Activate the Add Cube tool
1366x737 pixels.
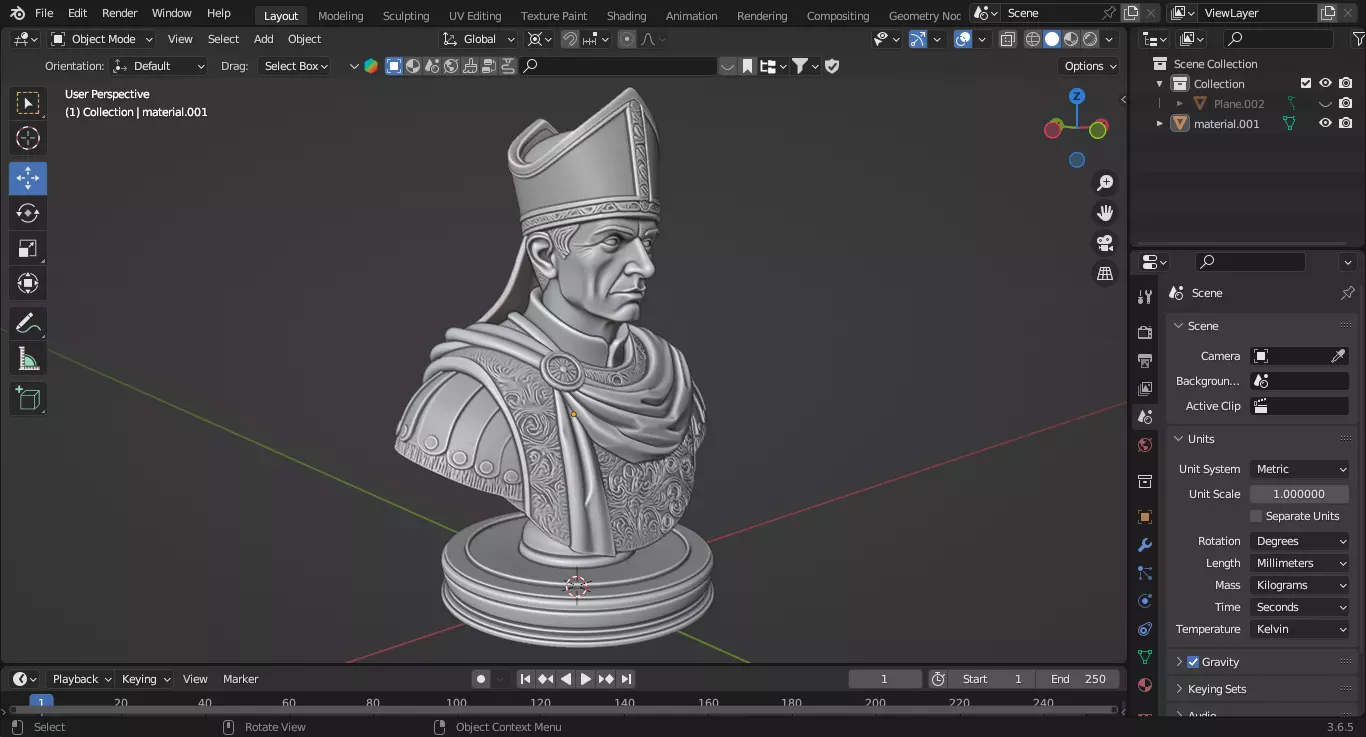coord(28,399)
